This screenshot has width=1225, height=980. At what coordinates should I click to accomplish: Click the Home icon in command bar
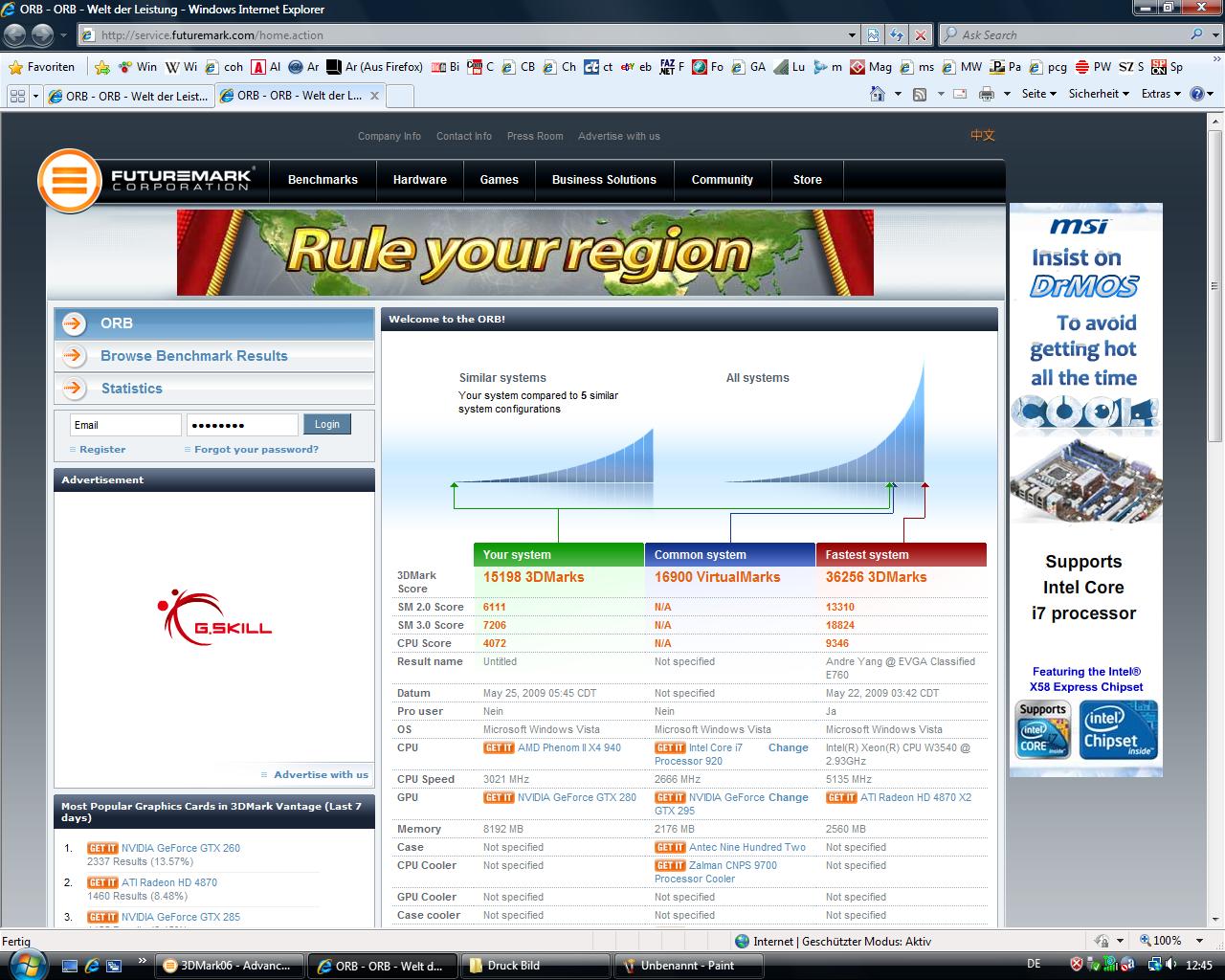coord(878,94)
